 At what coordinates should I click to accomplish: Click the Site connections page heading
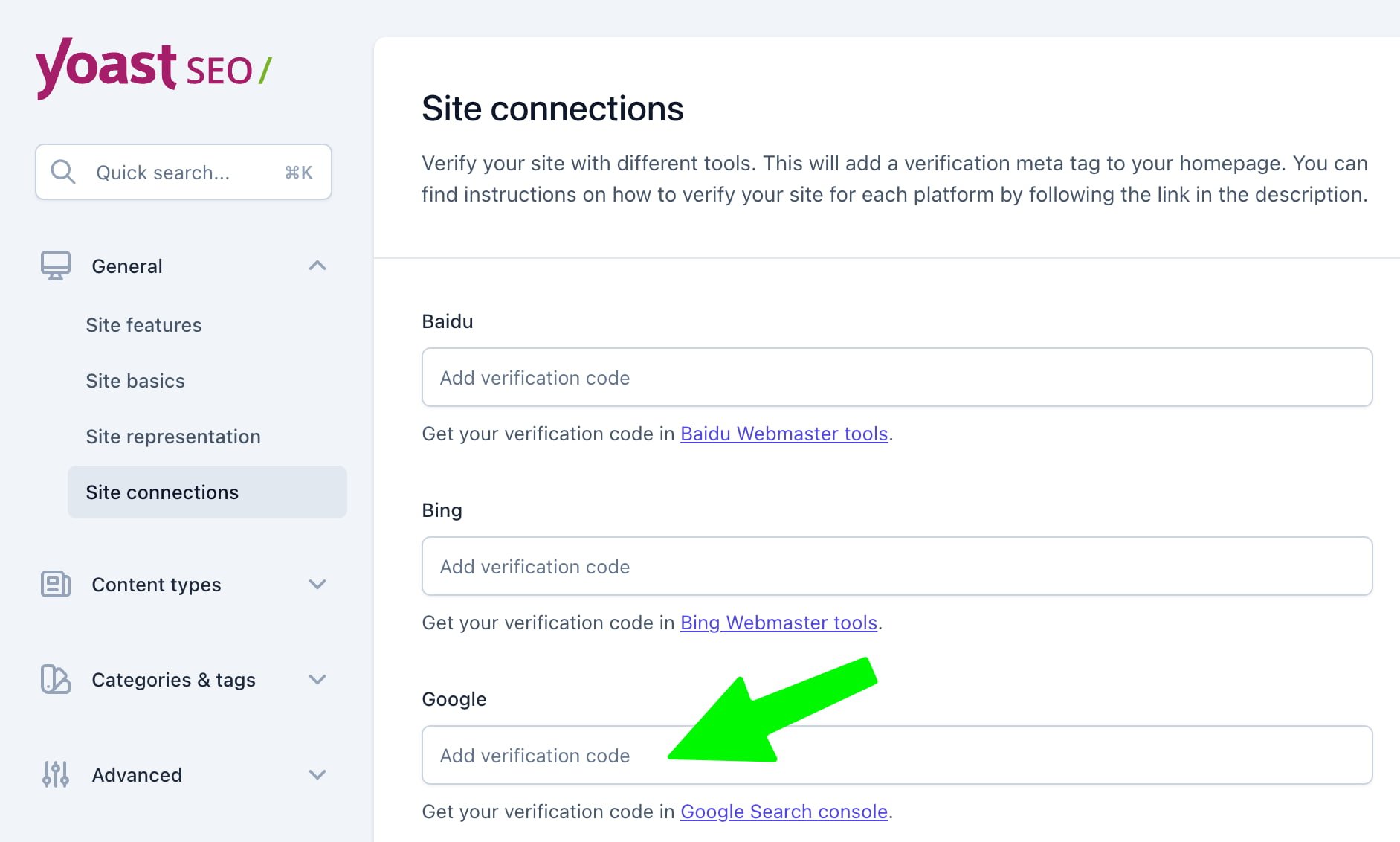pos(552,109)
